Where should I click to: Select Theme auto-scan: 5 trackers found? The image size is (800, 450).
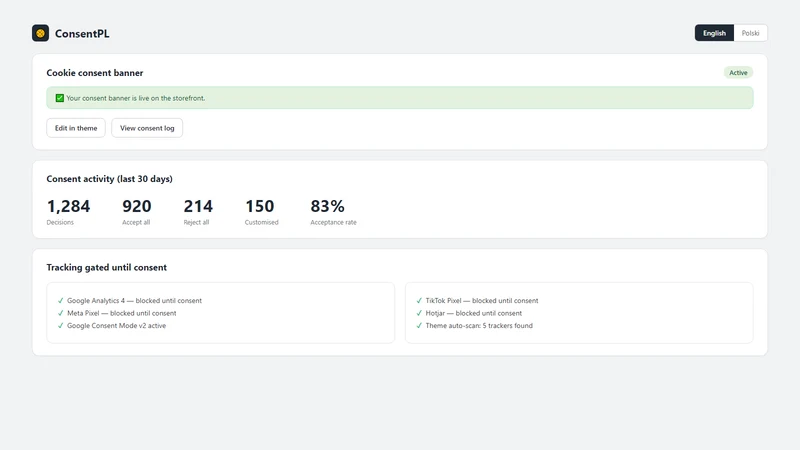479,326
